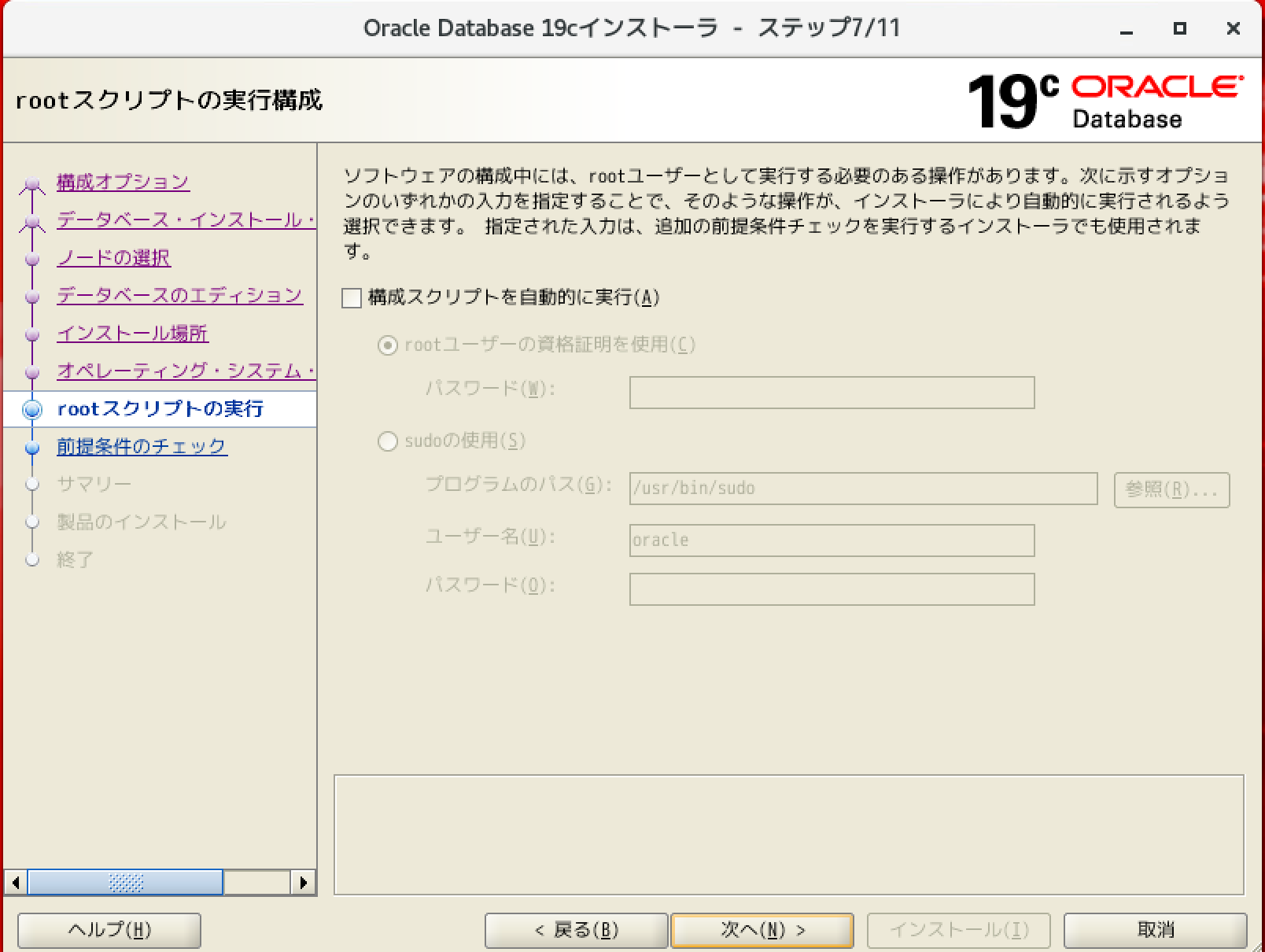
Task: Open the ヘルプ(H) help button
Action: [109, 931]
